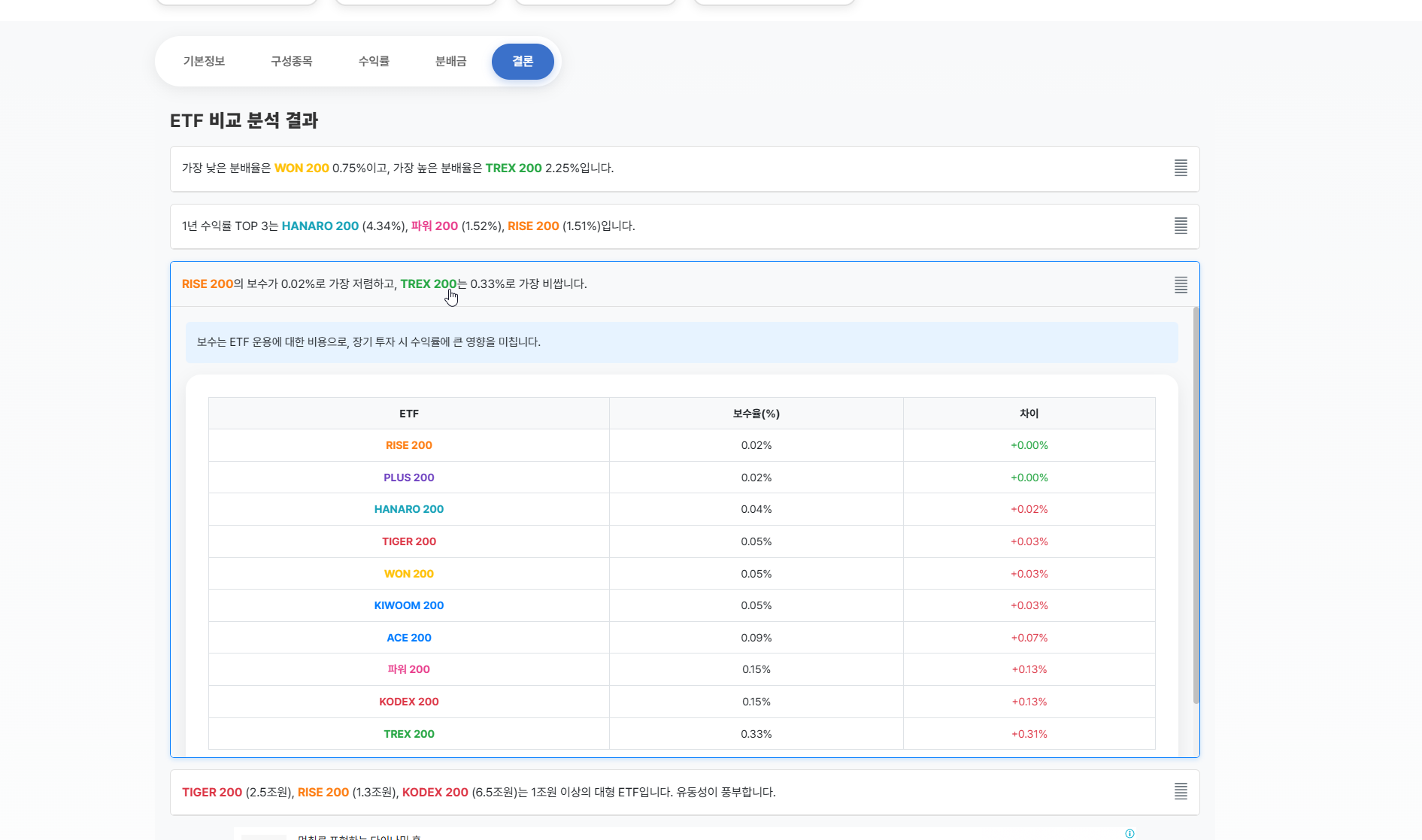Collapse the 보수 comparison row icon
The height and width of the screenshot is (840, 1422).
(1181, 284)
